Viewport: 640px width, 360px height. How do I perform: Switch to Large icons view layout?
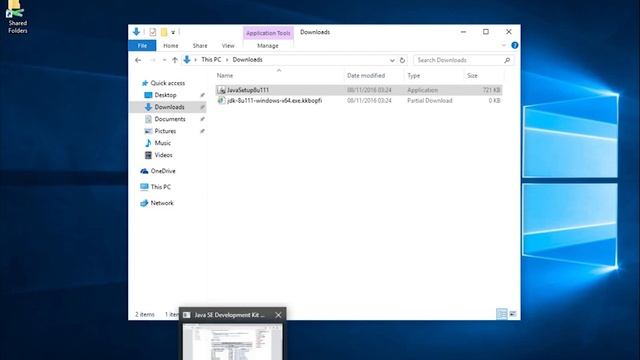(x=513, y=314)
